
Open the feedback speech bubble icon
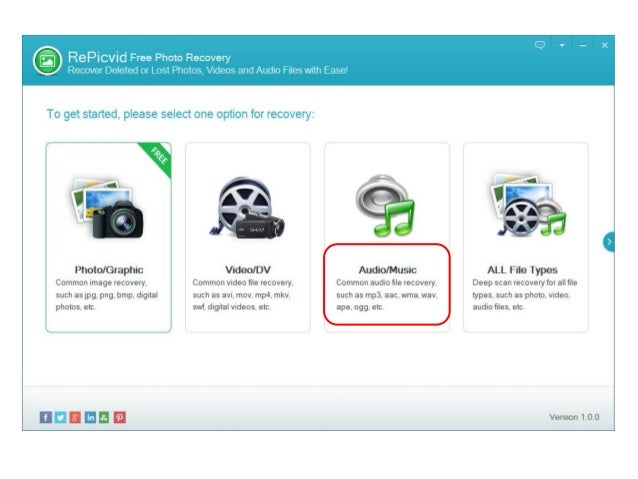point(540,45)
